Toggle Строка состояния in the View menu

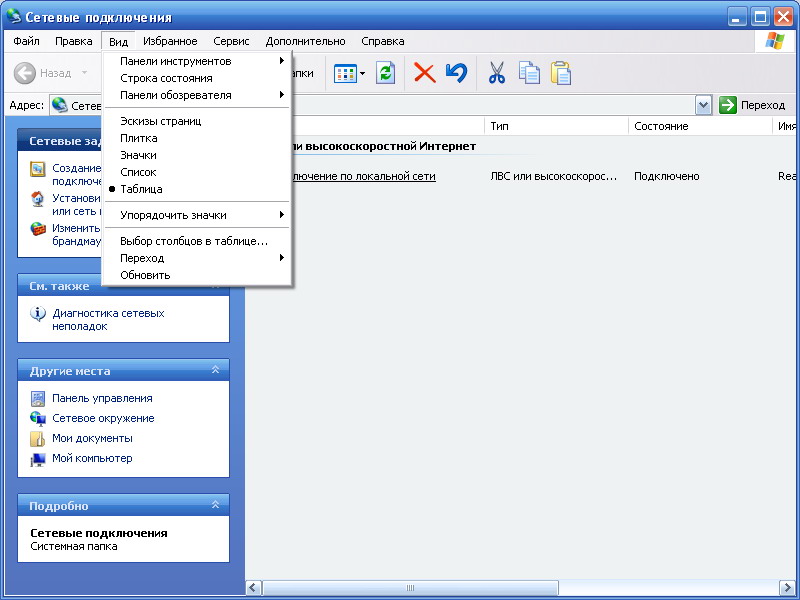166,78
